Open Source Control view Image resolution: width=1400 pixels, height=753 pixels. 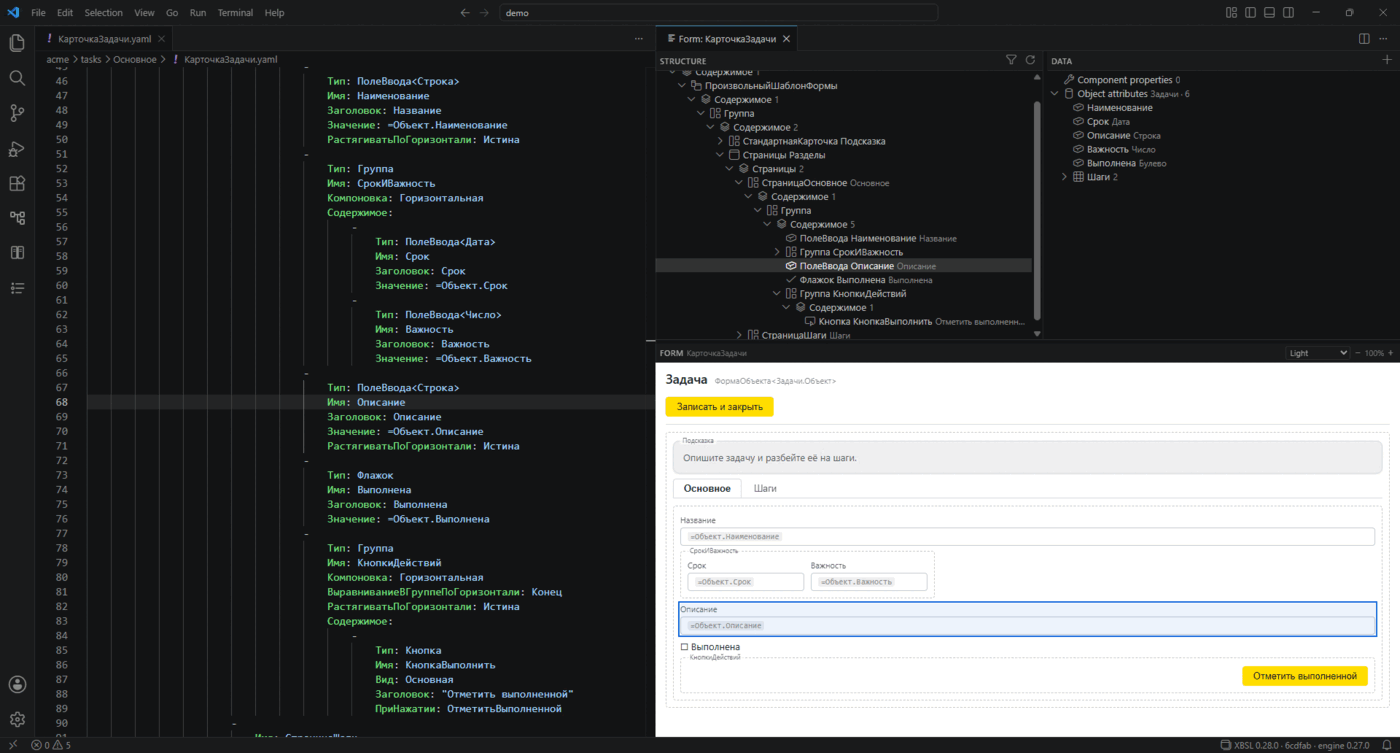(x=17, y=113)
